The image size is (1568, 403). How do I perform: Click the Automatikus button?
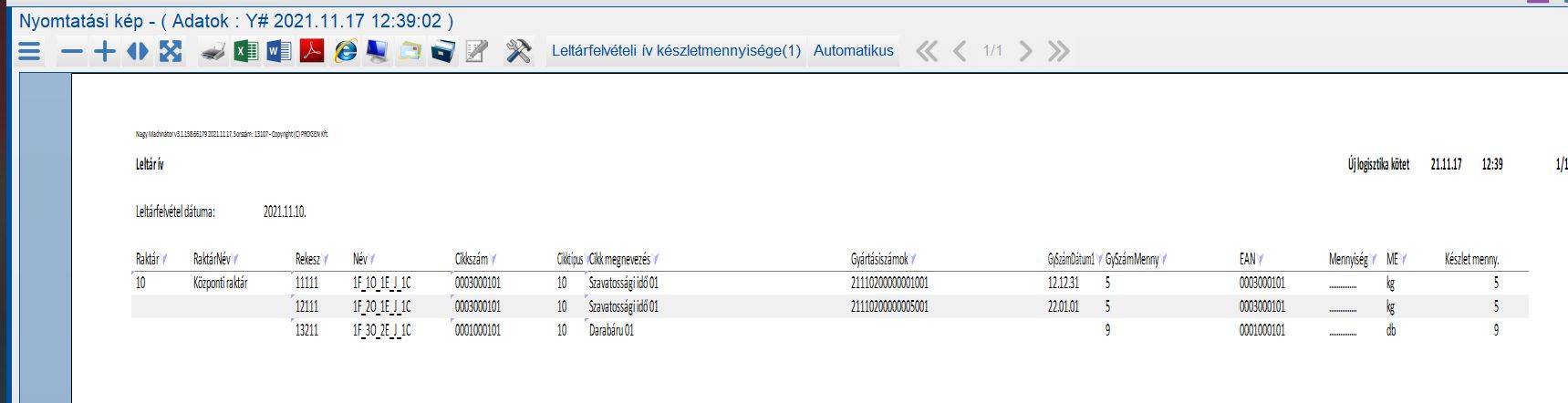[x=853, y=51]
